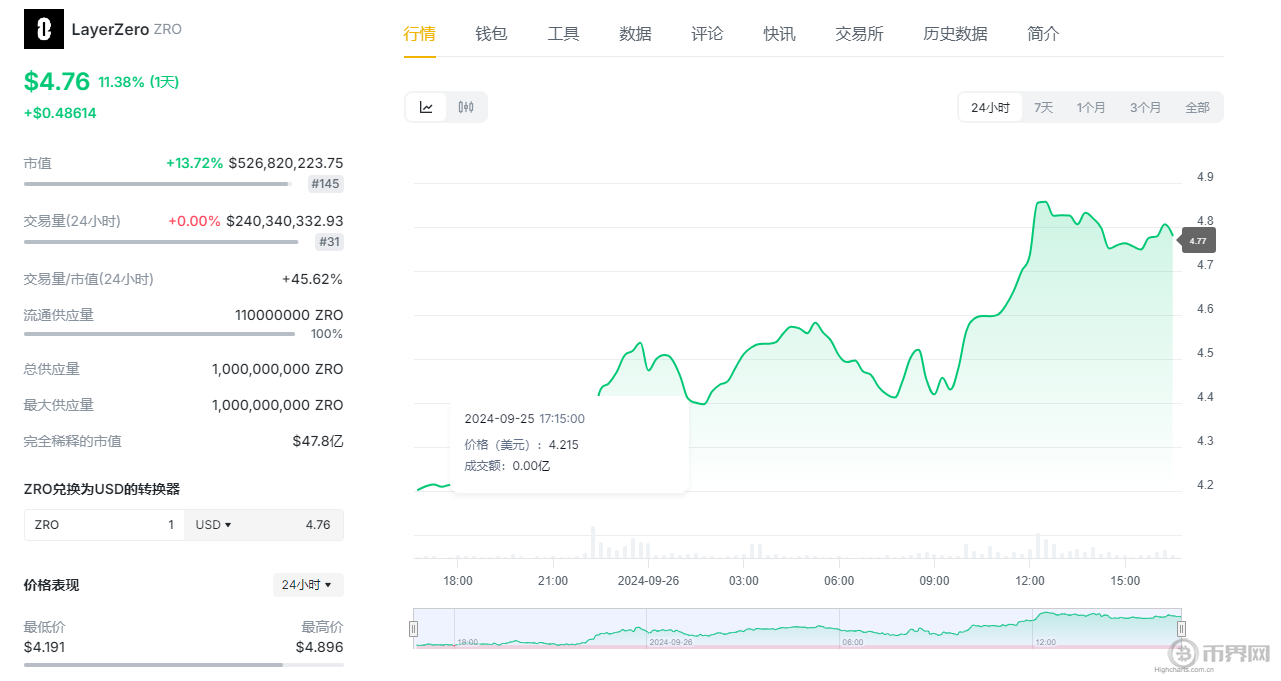Open the 交易所 tab
The height and width of the screenshot is (681, 1281).
858,33
